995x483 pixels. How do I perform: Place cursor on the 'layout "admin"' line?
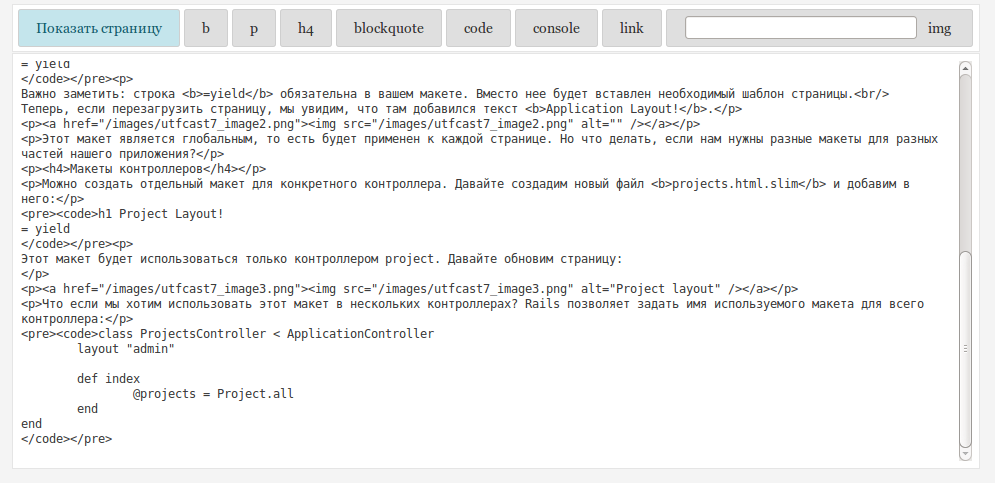[126, 349]
